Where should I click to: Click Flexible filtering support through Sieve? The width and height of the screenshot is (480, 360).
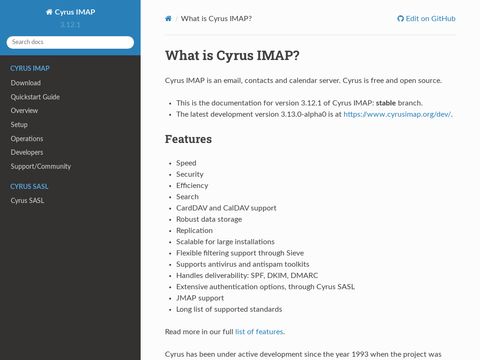click(240, 253)
